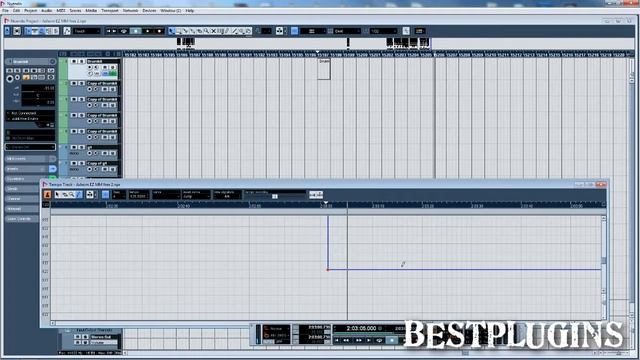Click the tempo value field
The height and width of the screenshot is (360, 640).
point(138,196)
